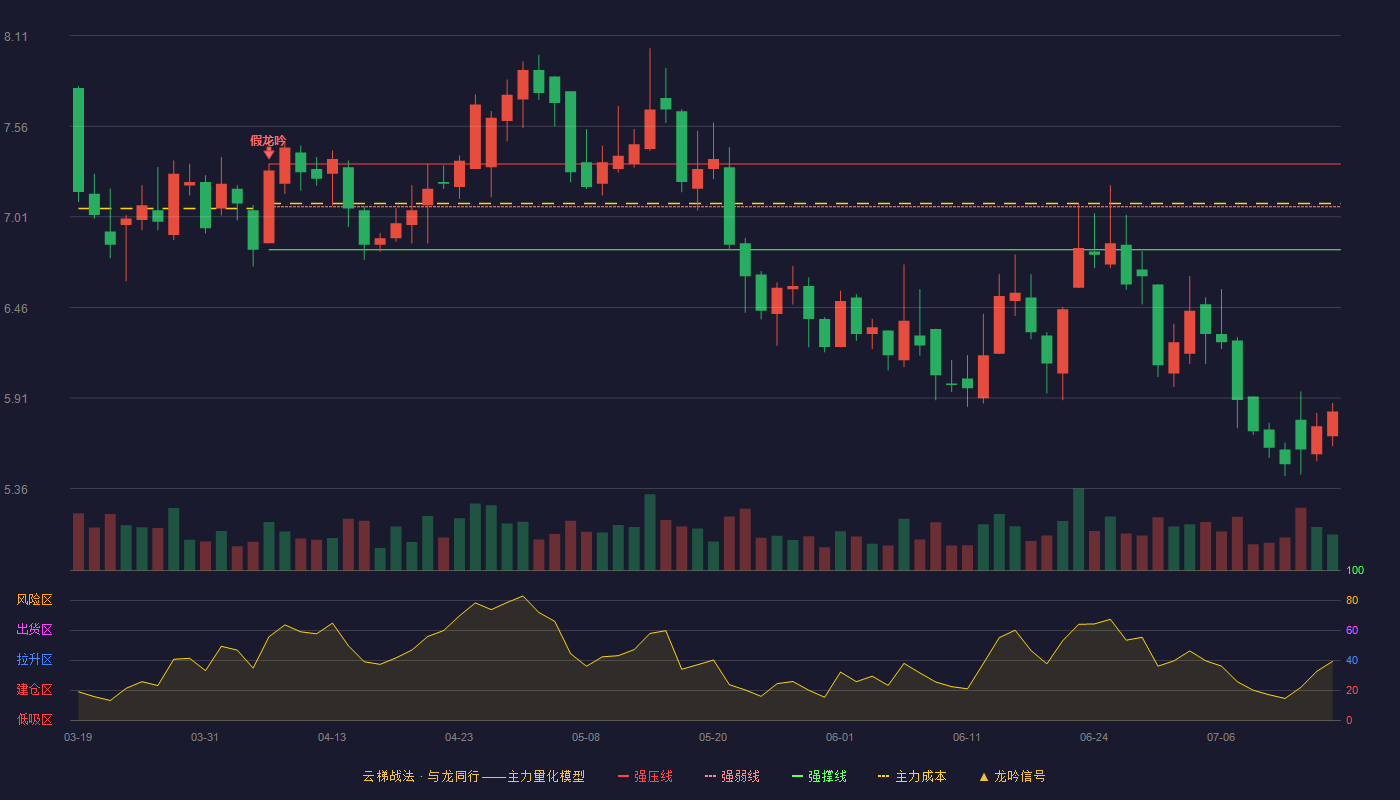This screenshot has width=1400, height=800.
Task: Click the 80 indicator scale value
Action: pos(1352,600)
